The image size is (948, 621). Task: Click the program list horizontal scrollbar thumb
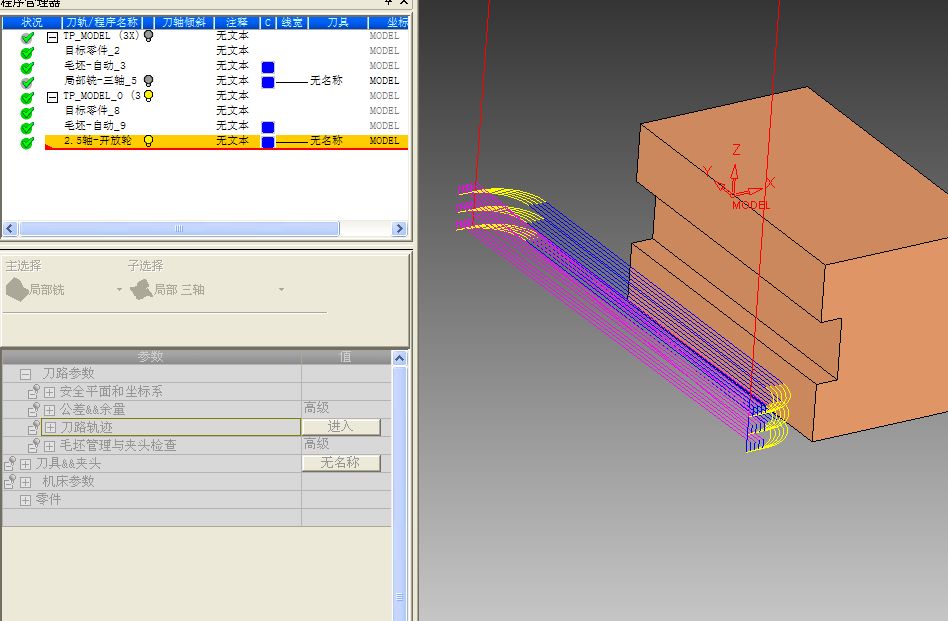pyautogui.click(x=179, y=229)
